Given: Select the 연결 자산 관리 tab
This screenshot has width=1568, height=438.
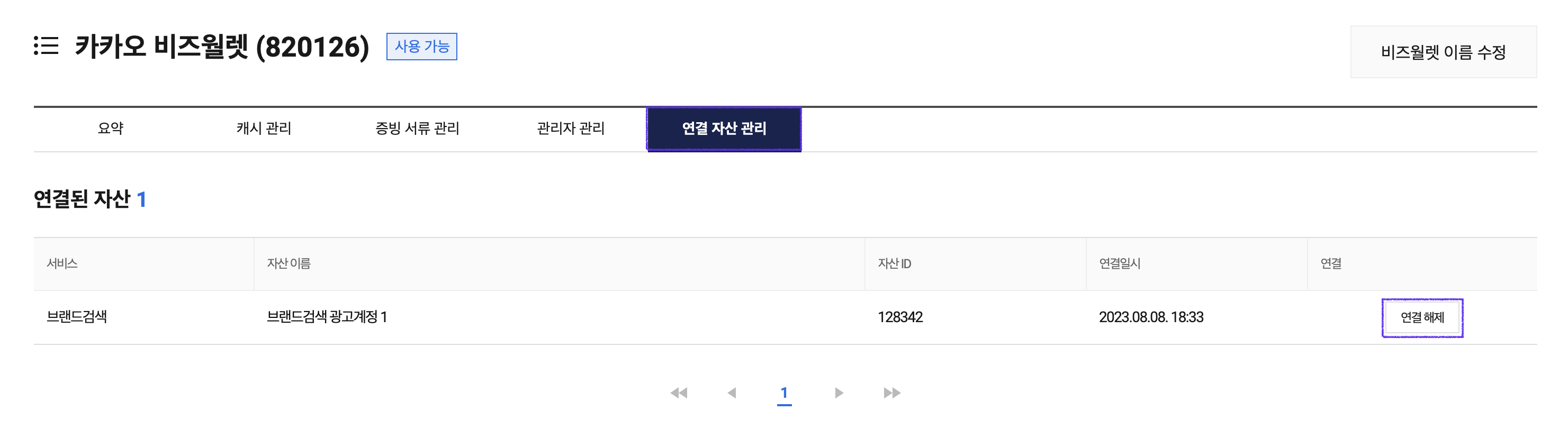Looking at the screenshot, I should coord(724,129).
